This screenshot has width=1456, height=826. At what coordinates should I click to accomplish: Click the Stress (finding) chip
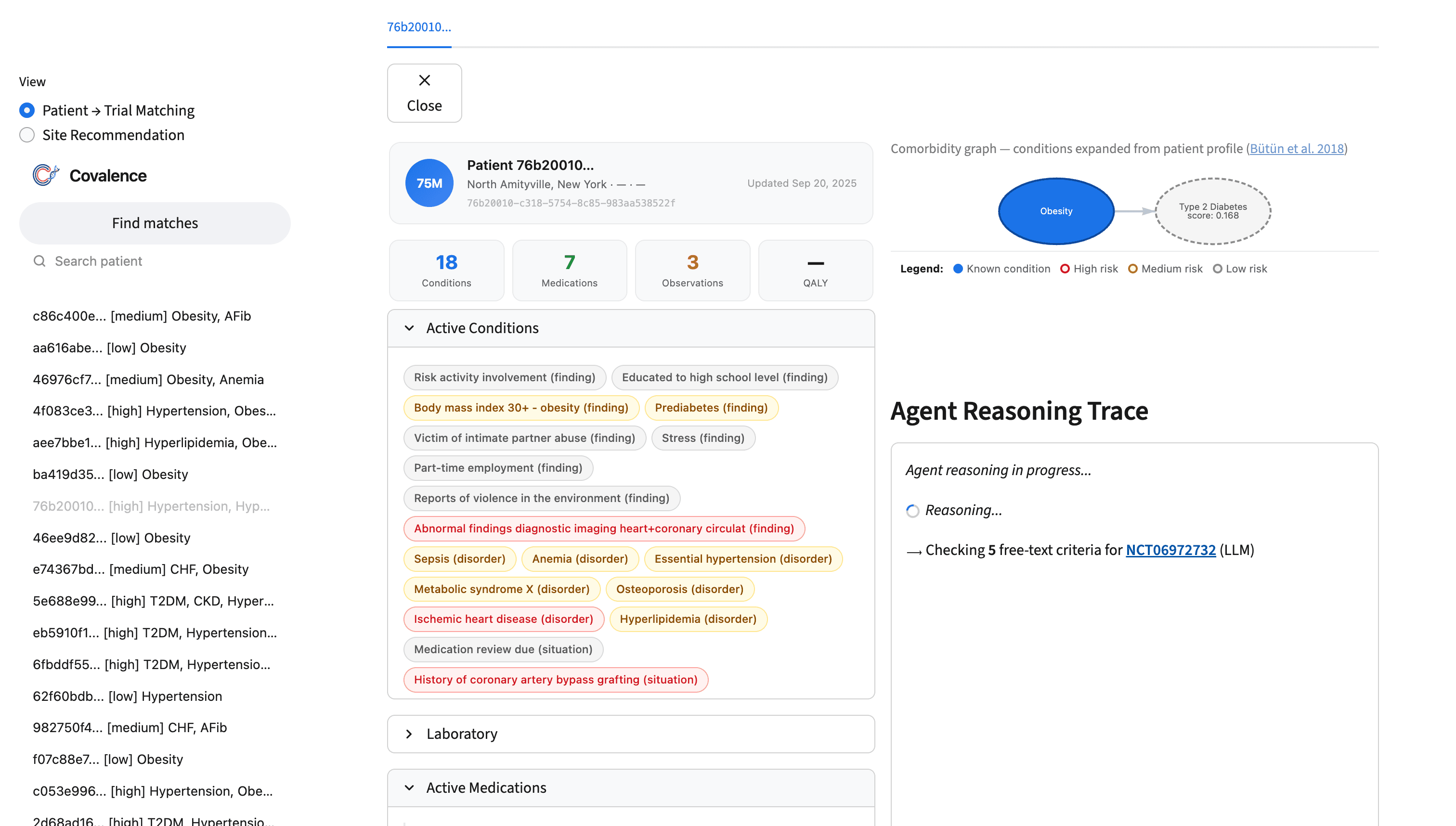[702, 438]
